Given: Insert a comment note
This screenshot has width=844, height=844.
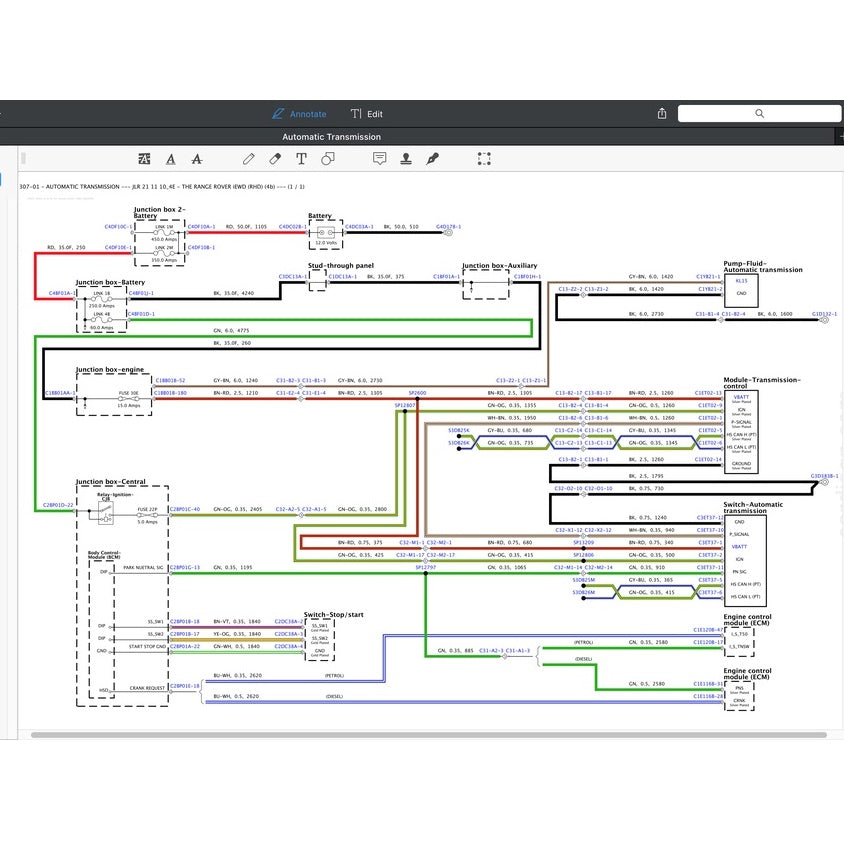Looking at the screenshot, I should [x=380, y=159].
